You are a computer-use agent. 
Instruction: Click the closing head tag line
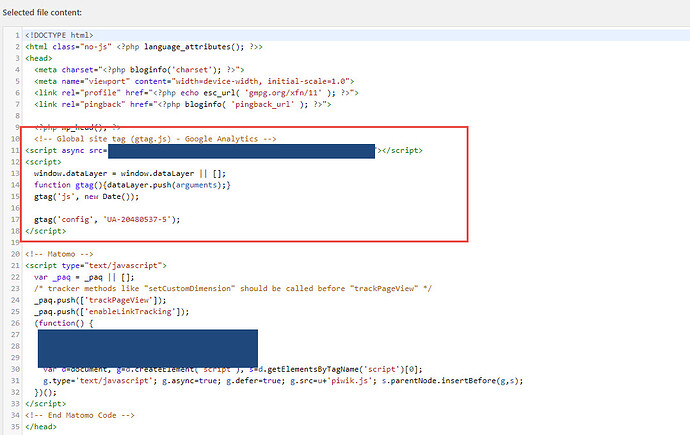click(41, 427)
